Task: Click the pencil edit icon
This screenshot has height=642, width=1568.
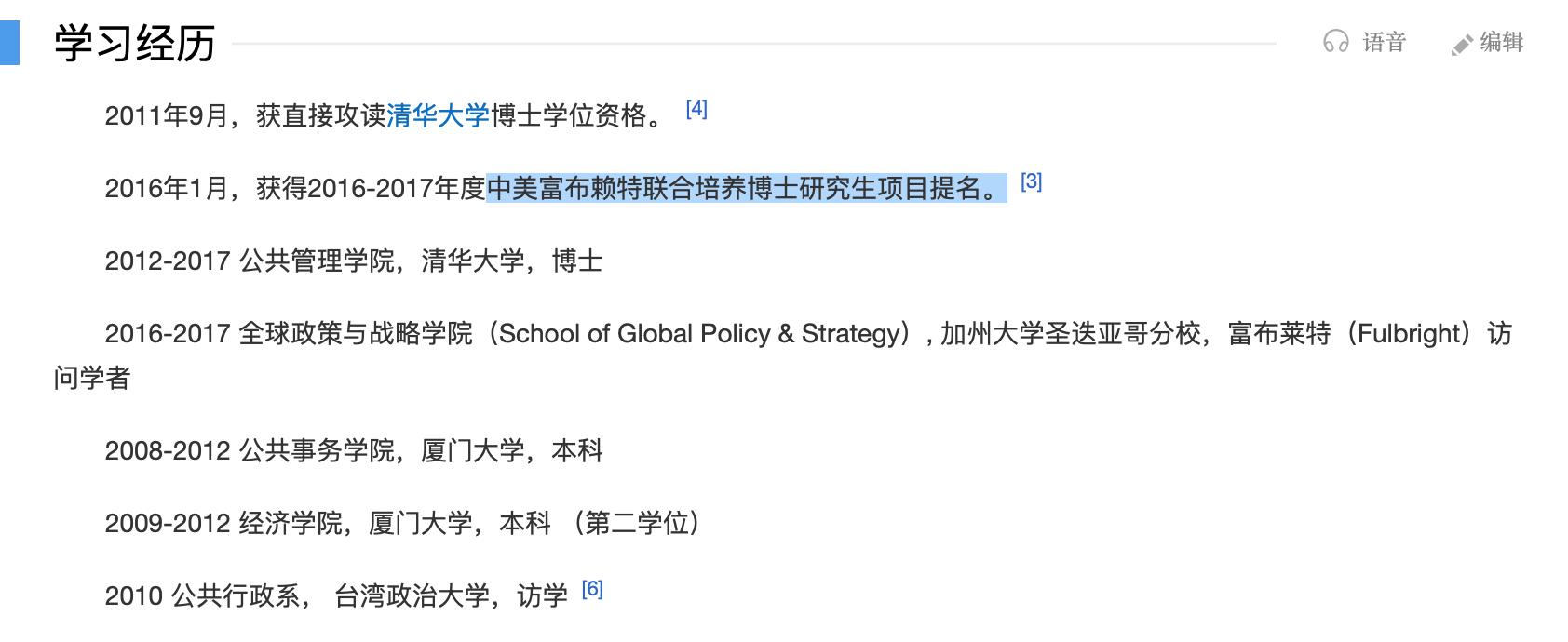Action: click(1462, 45)
